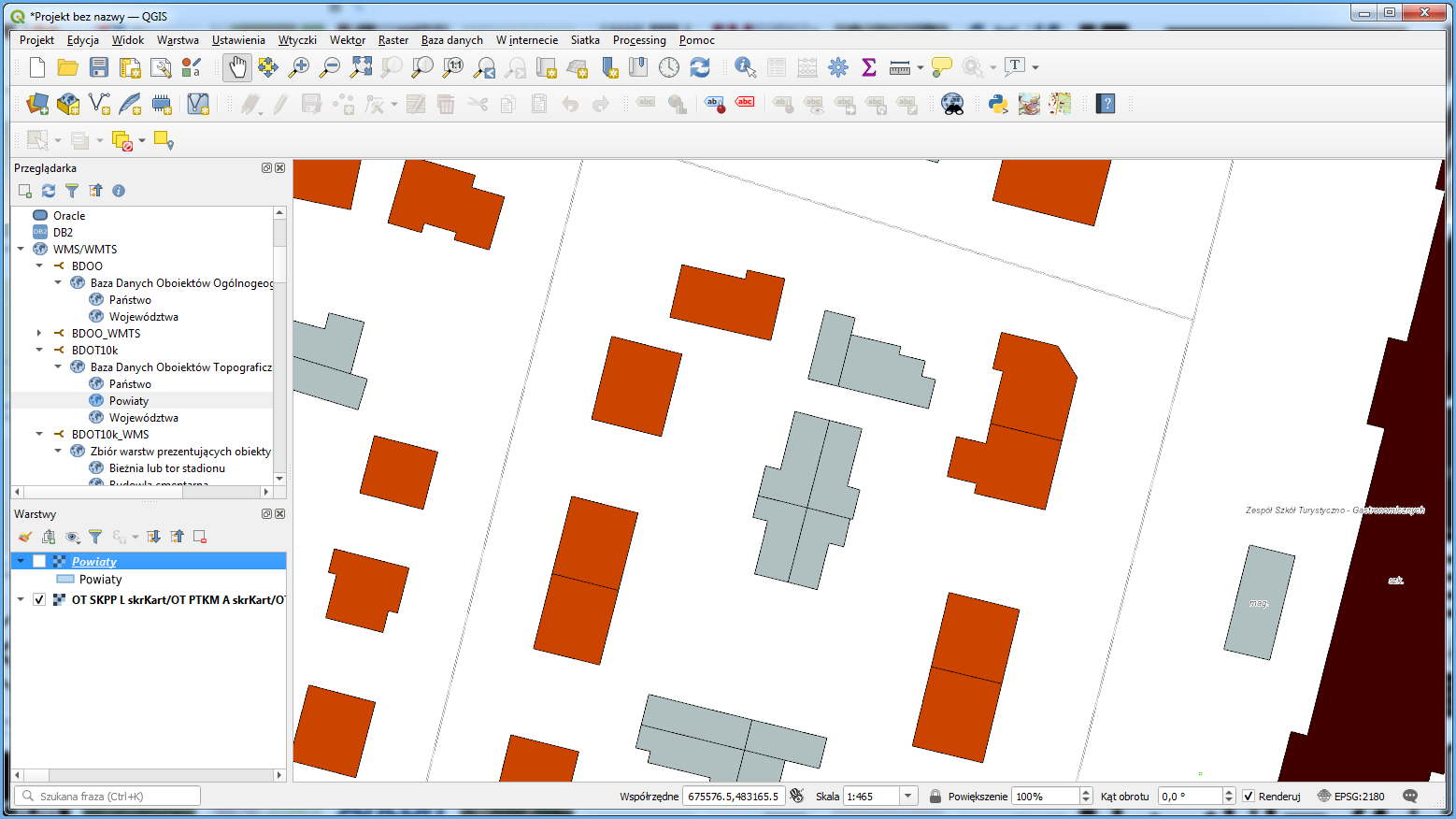Click the Przeglądarka vertical scrollbar down arrow
Screen dimensions: 1456x819
[x=279, y=479]
